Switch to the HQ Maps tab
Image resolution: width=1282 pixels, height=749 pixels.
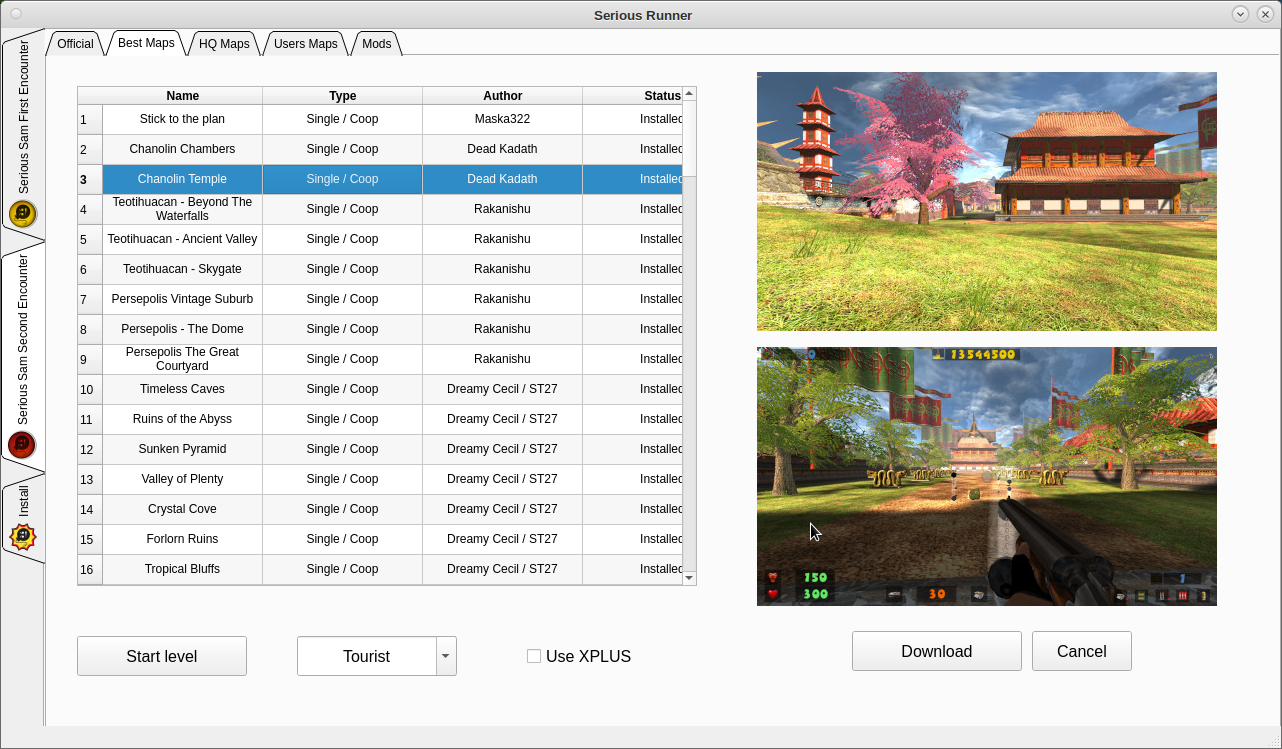[224, 44]
